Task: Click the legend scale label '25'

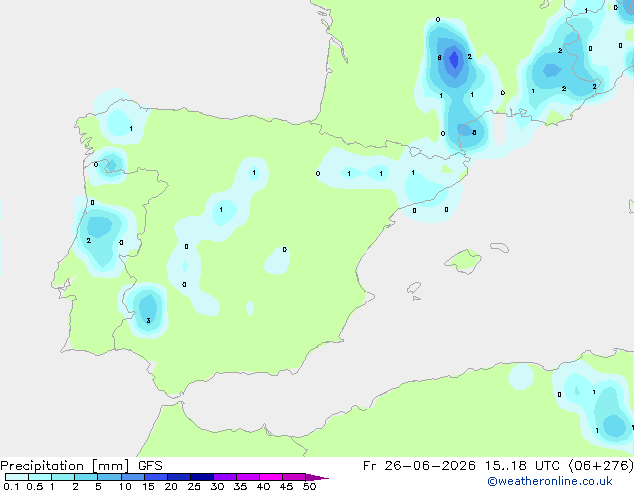Action: pos(194,486)
